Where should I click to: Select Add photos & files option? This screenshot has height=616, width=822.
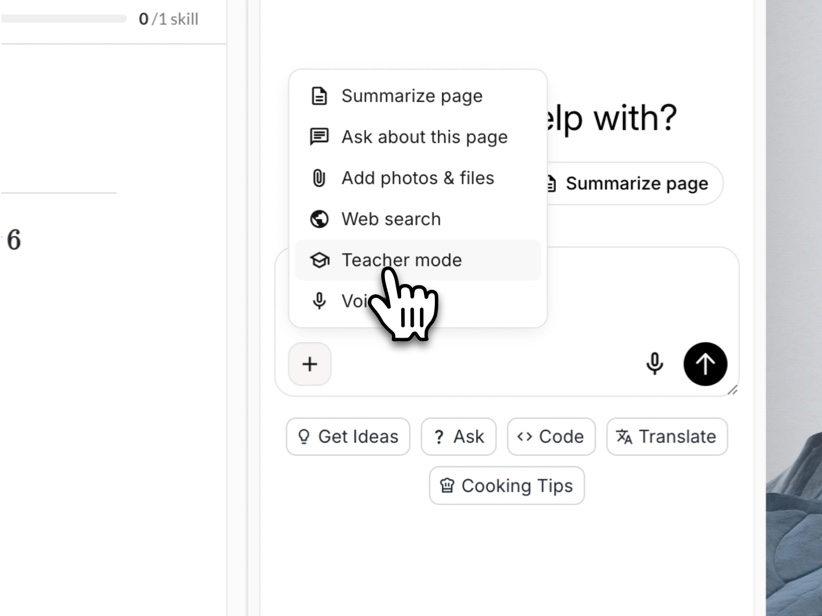tap(417, 178)
